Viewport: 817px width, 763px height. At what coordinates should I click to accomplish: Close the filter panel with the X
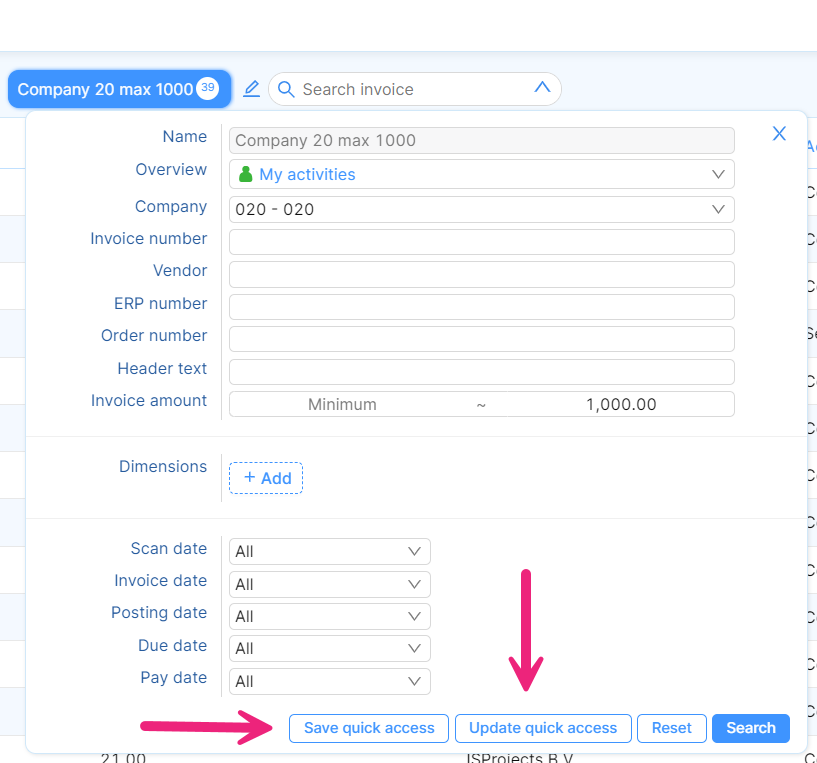click(x=779, y=134)
